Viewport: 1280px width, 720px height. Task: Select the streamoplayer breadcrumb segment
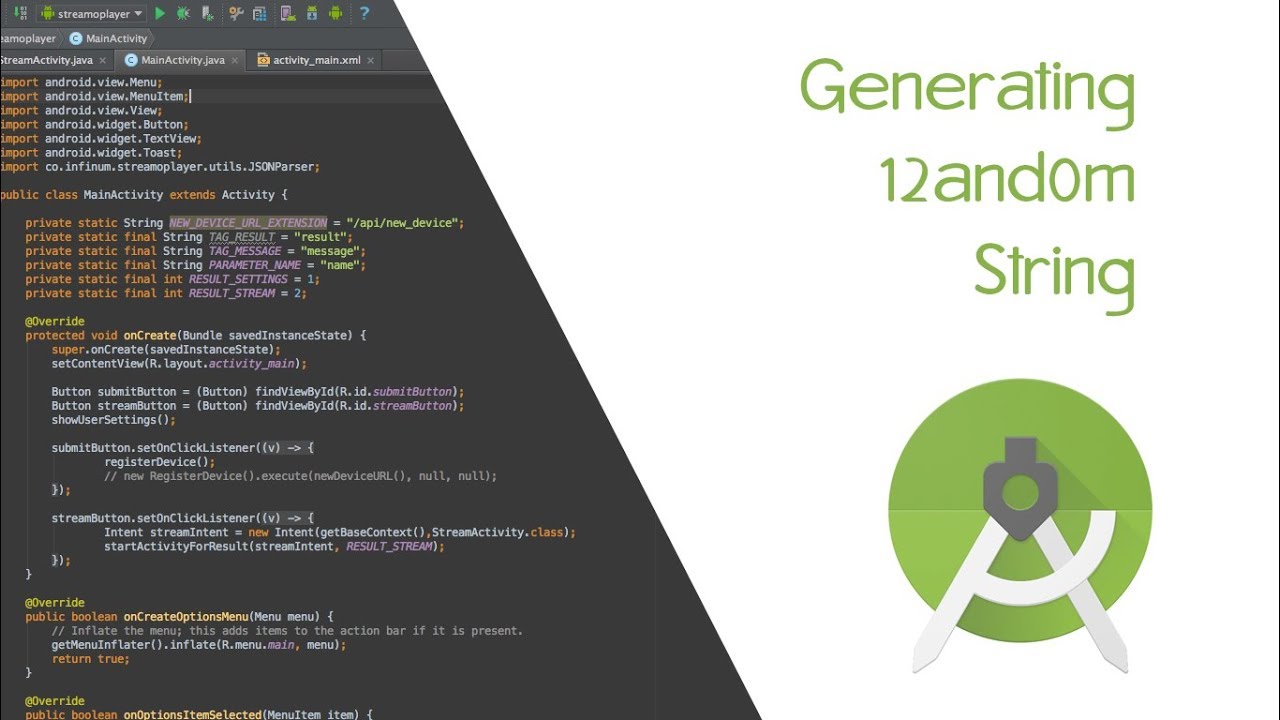tap(28, 39)
